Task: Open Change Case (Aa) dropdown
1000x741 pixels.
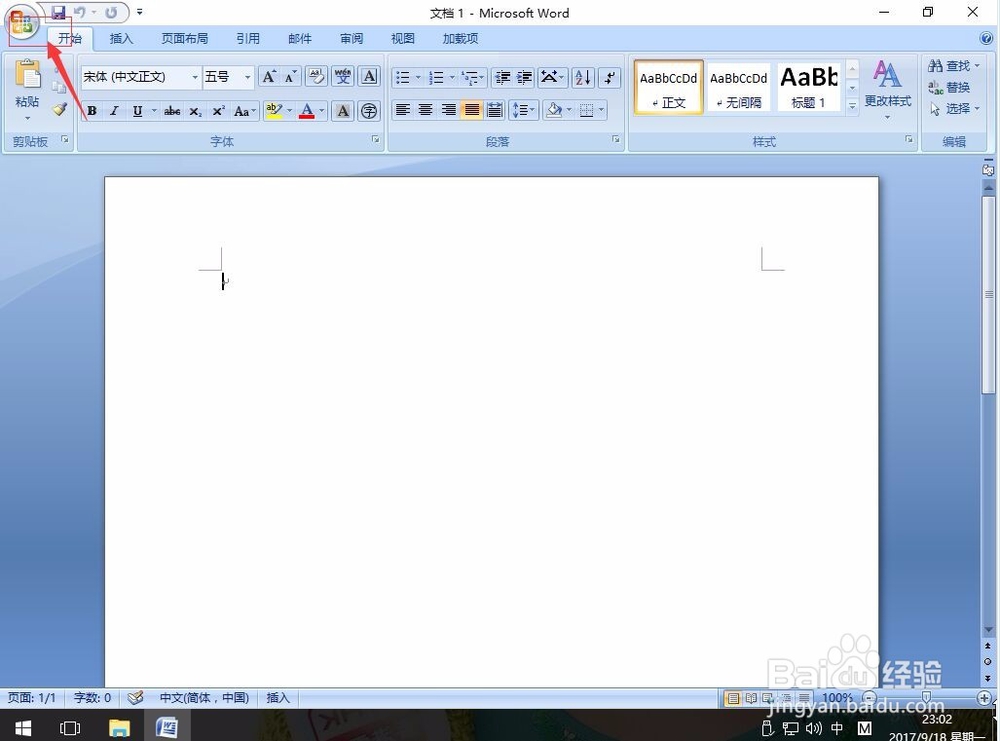Action: 244,111
